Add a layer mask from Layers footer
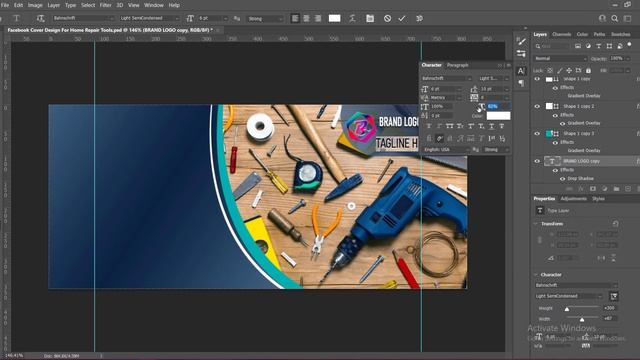640x360 pixels. (593, 189)
